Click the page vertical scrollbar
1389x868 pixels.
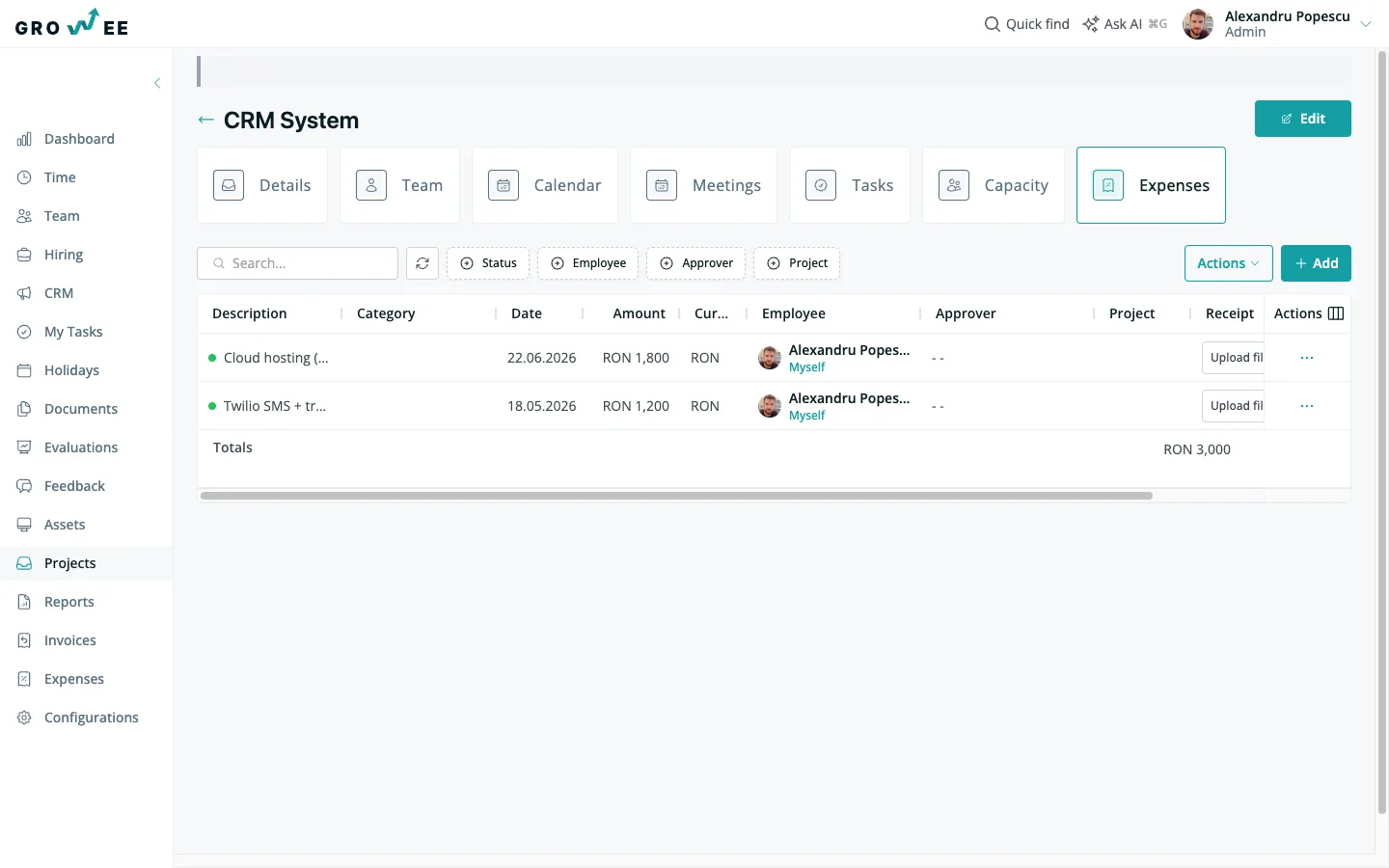[1382, 432]
